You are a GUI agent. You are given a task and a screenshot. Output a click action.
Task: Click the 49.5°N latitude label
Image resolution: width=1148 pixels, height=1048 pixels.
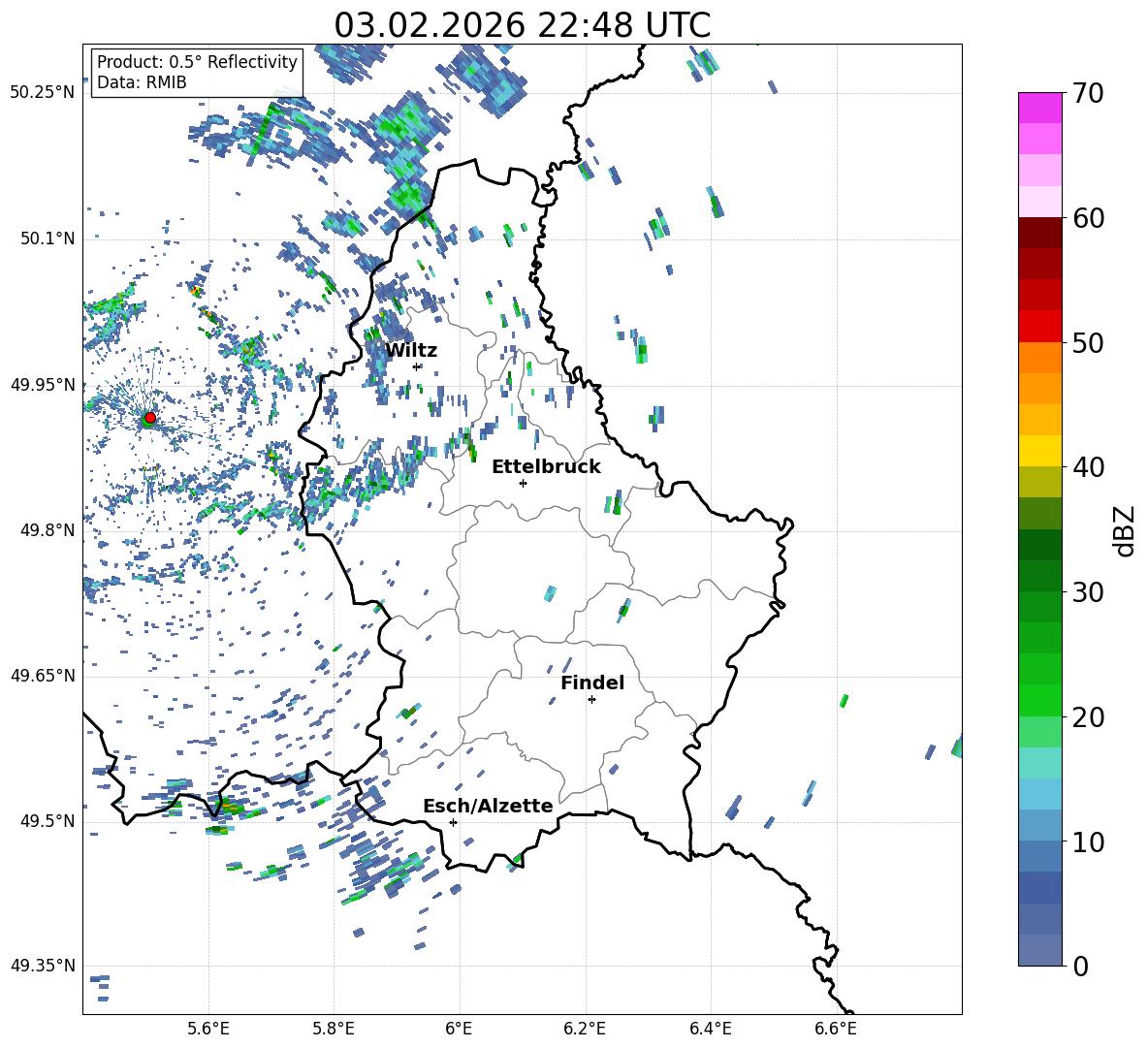48,821
